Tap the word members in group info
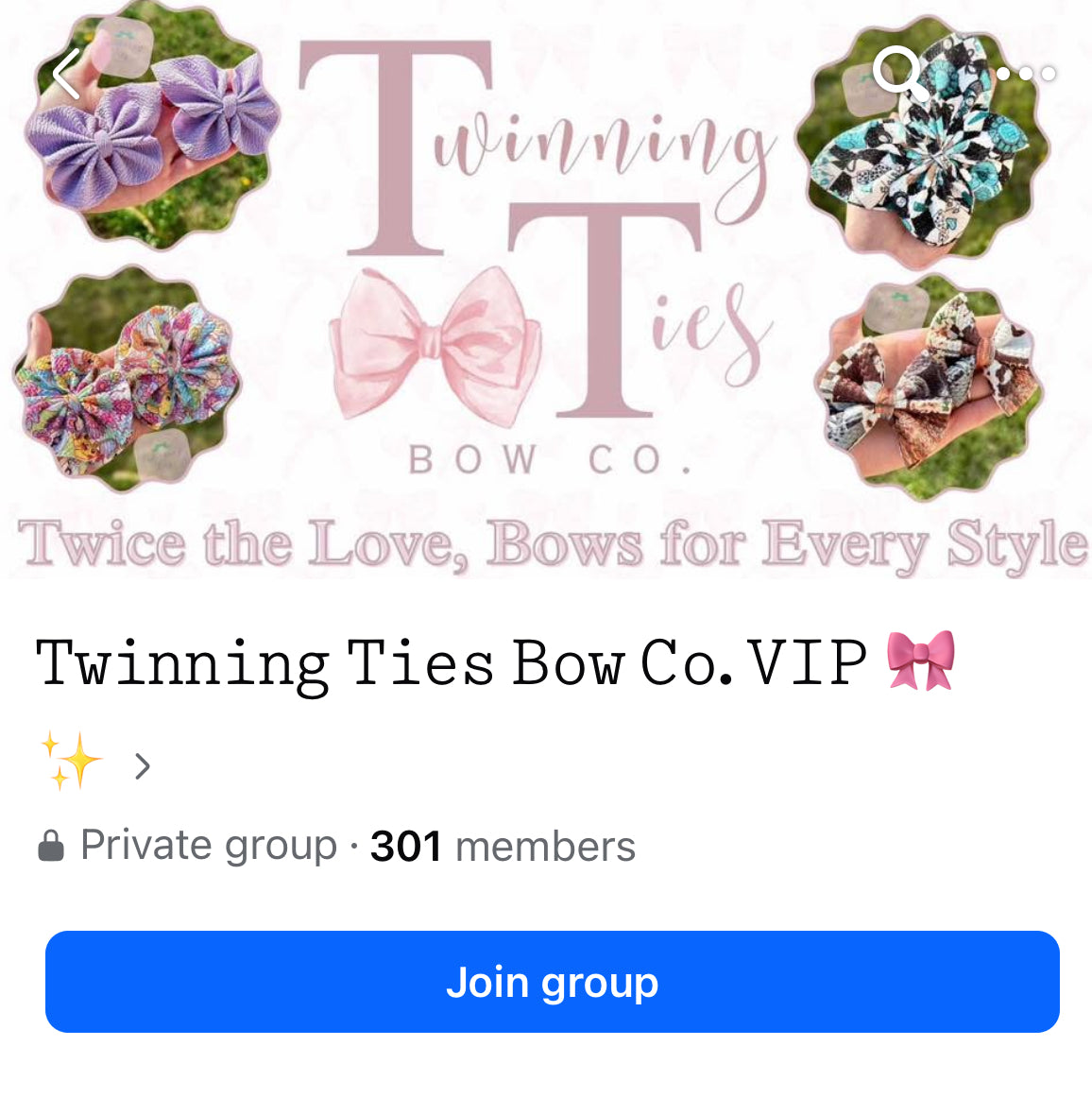The height and width of the screenshot is (1115, 1092). [545, 847]
